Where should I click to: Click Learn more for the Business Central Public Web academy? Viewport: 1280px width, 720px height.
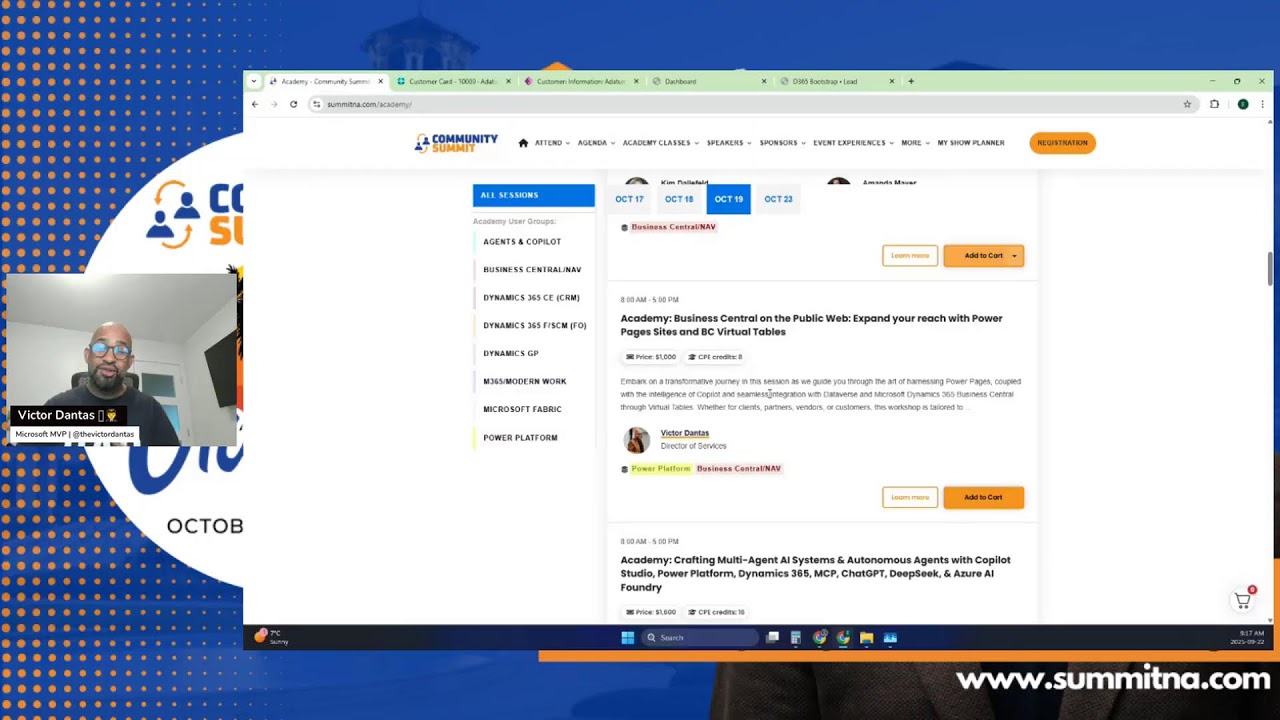[x=910, y=497]
